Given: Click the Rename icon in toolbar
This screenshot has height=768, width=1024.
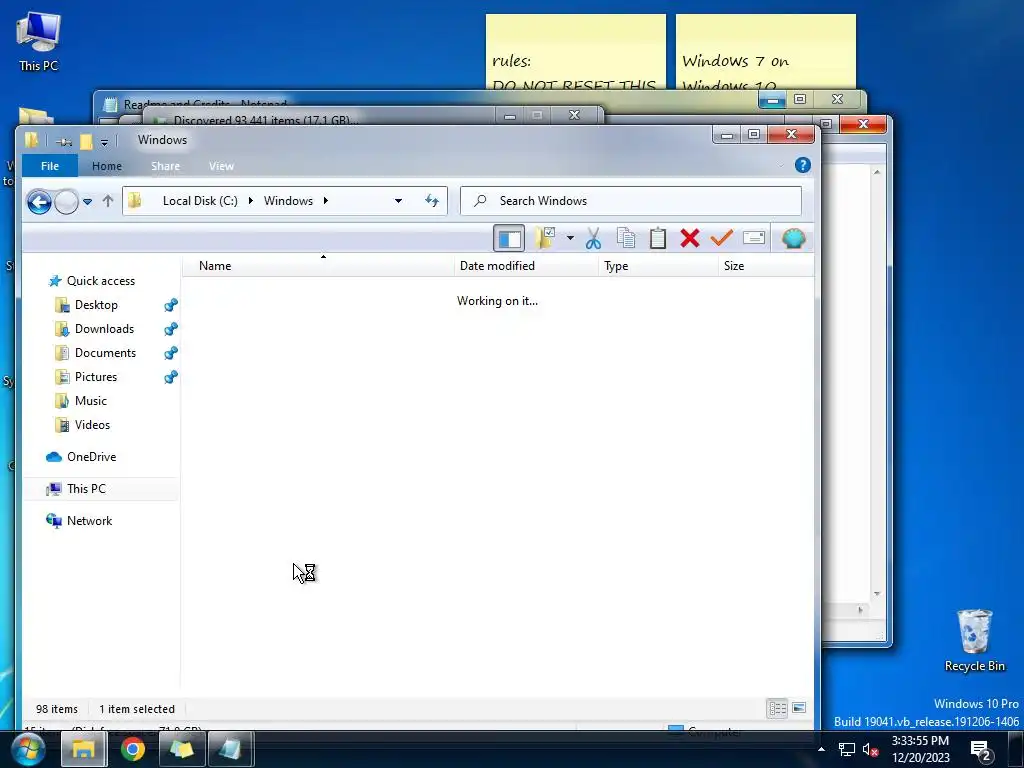Looking at the screenshot, I should pyautogui.click(x=754, y=238).
